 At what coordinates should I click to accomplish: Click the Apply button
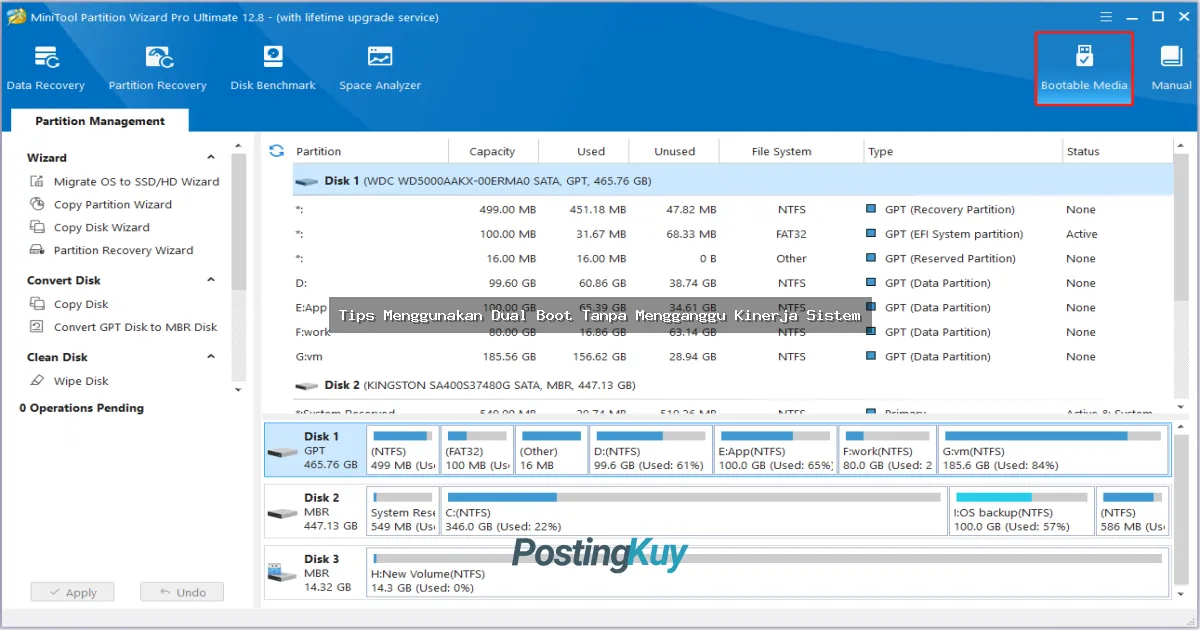point(72,592)
